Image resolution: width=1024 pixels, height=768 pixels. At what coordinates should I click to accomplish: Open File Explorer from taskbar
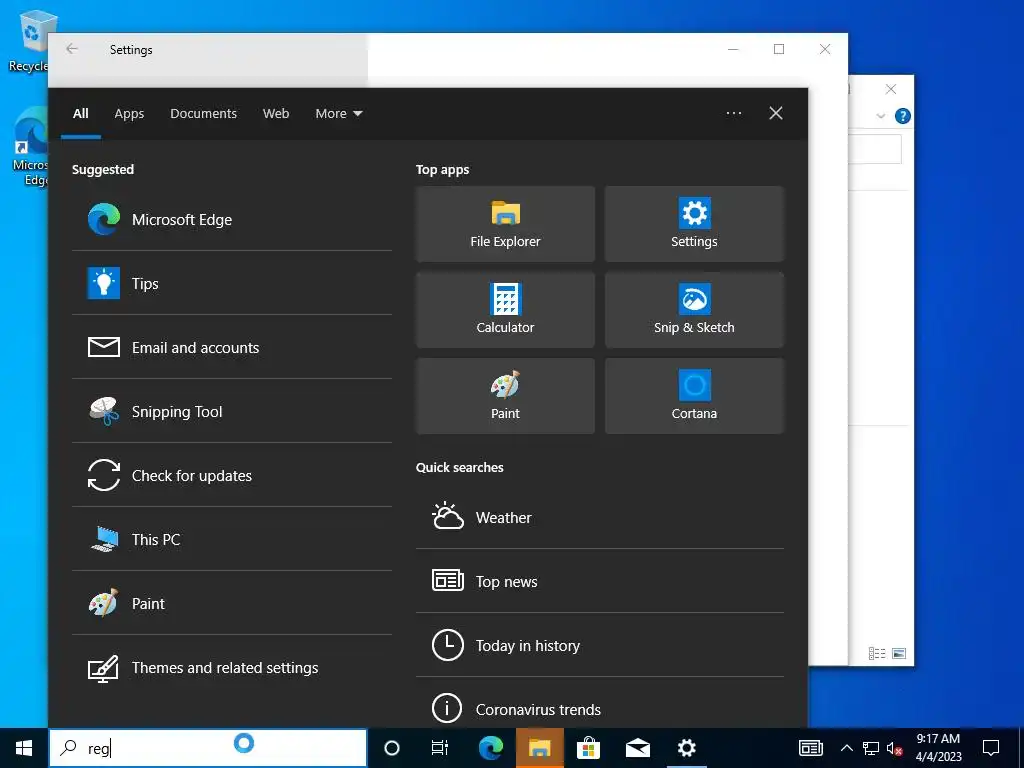539,748
